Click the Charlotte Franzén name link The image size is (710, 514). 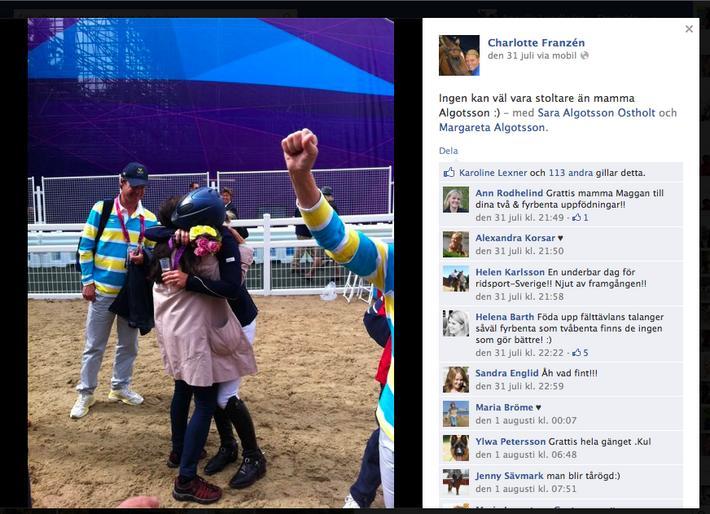tap(536, 43)
